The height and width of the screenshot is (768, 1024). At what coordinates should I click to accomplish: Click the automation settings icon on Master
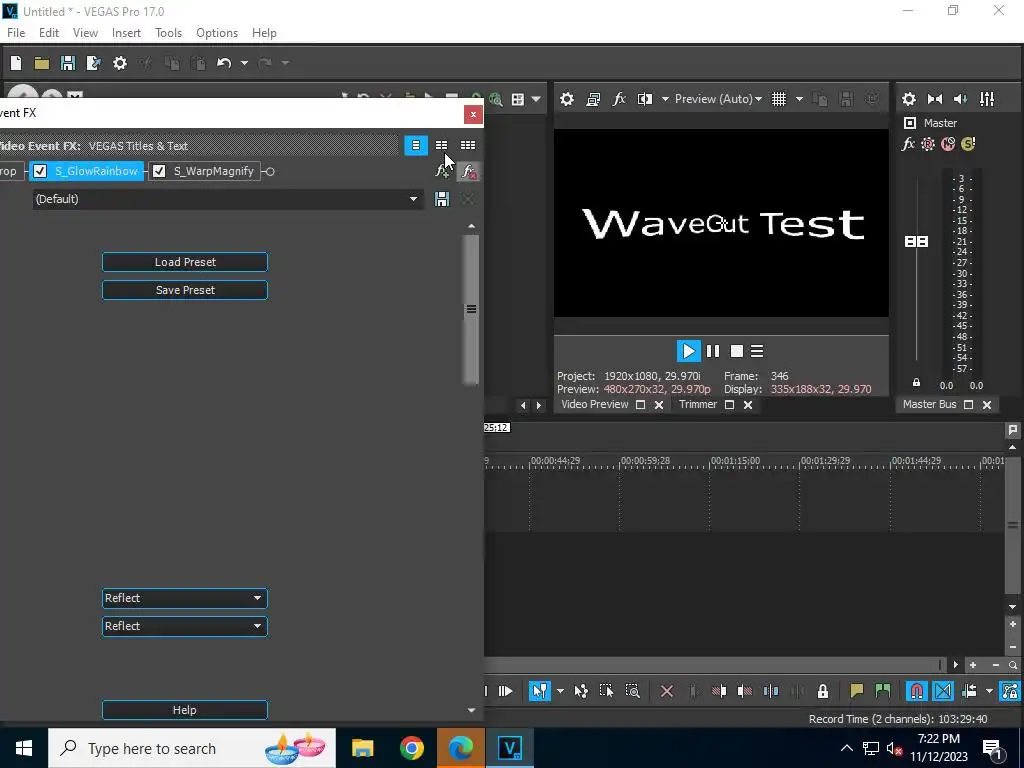(928, 144)
